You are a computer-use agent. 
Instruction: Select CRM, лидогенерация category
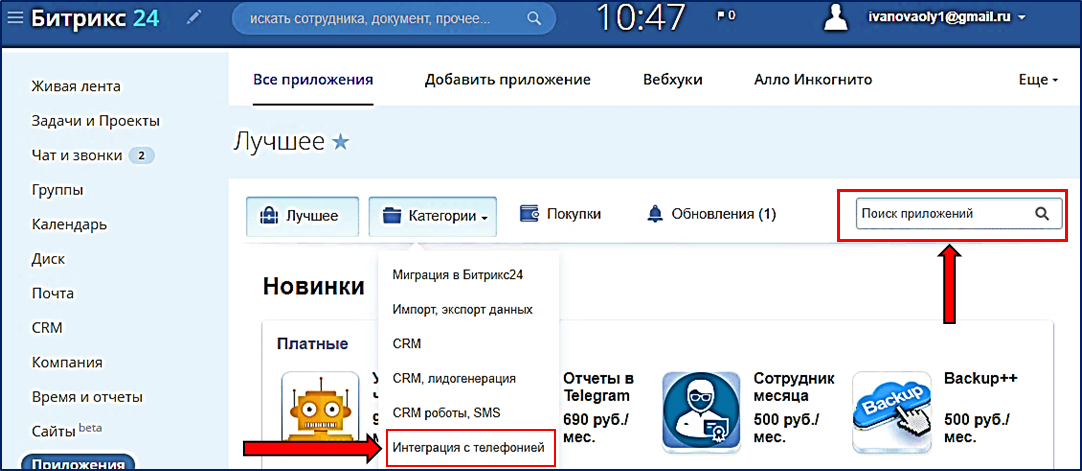[453, 379]
